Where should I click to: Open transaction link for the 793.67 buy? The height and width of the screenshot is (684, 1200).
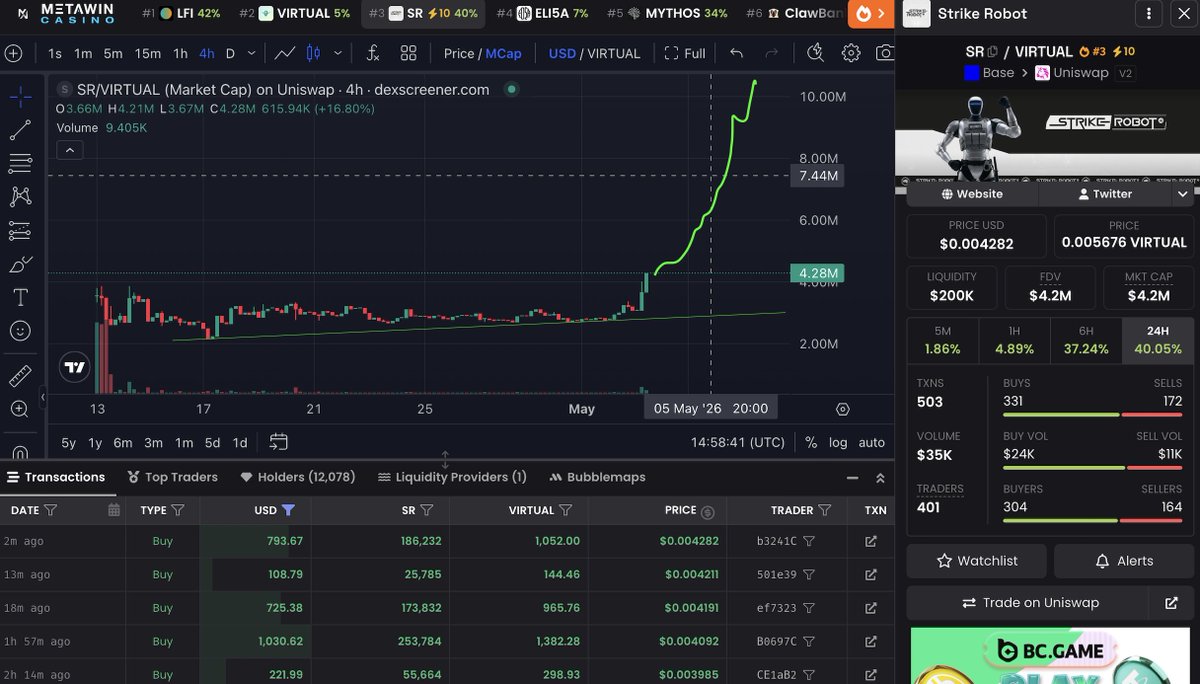[x=871, y=541]
